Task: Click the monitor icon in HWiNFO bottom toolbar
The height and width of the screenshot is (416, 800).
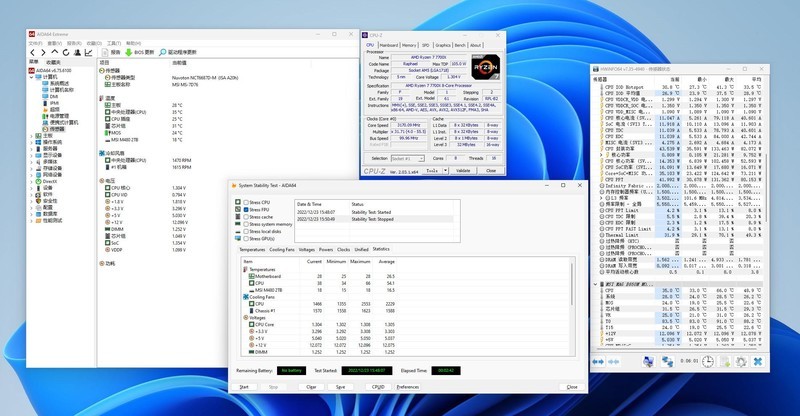Action: pyautogui.click(x=648, y=361)
